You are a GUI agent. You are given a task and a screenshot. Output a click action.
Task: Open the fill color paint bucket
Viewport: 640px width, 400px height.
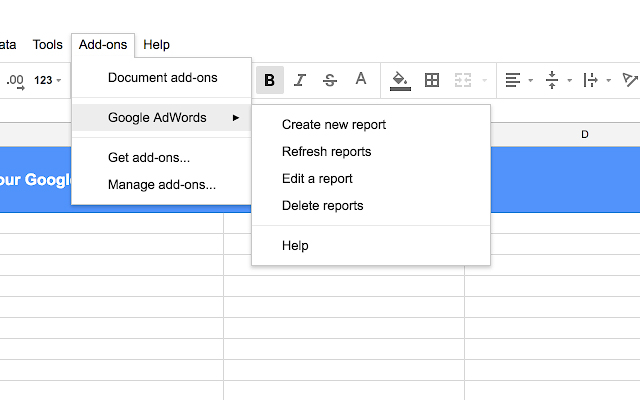(x=400, y=80)
